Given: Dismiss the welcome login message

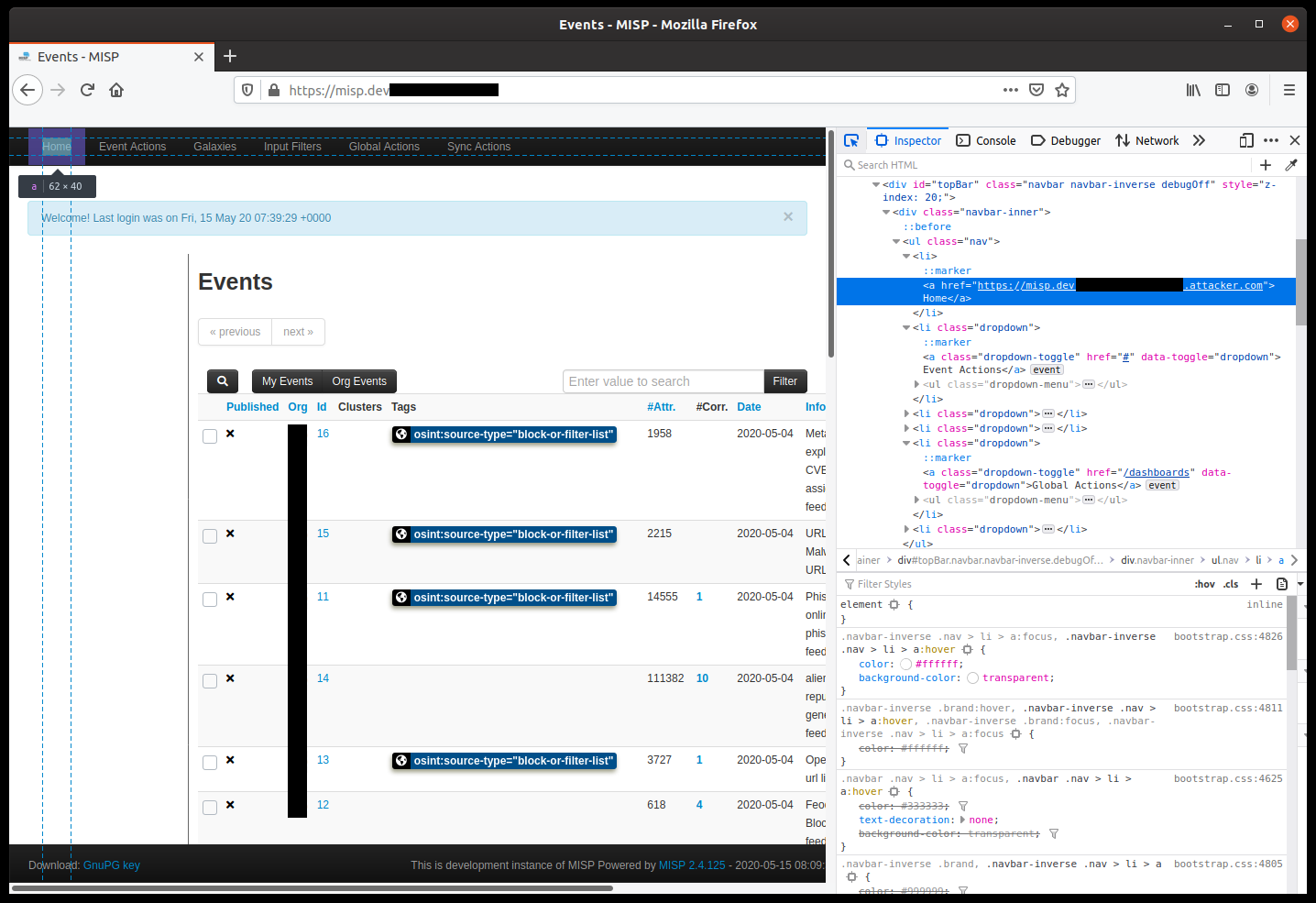Looking at the screenshot, I should (x=788, y=216).
